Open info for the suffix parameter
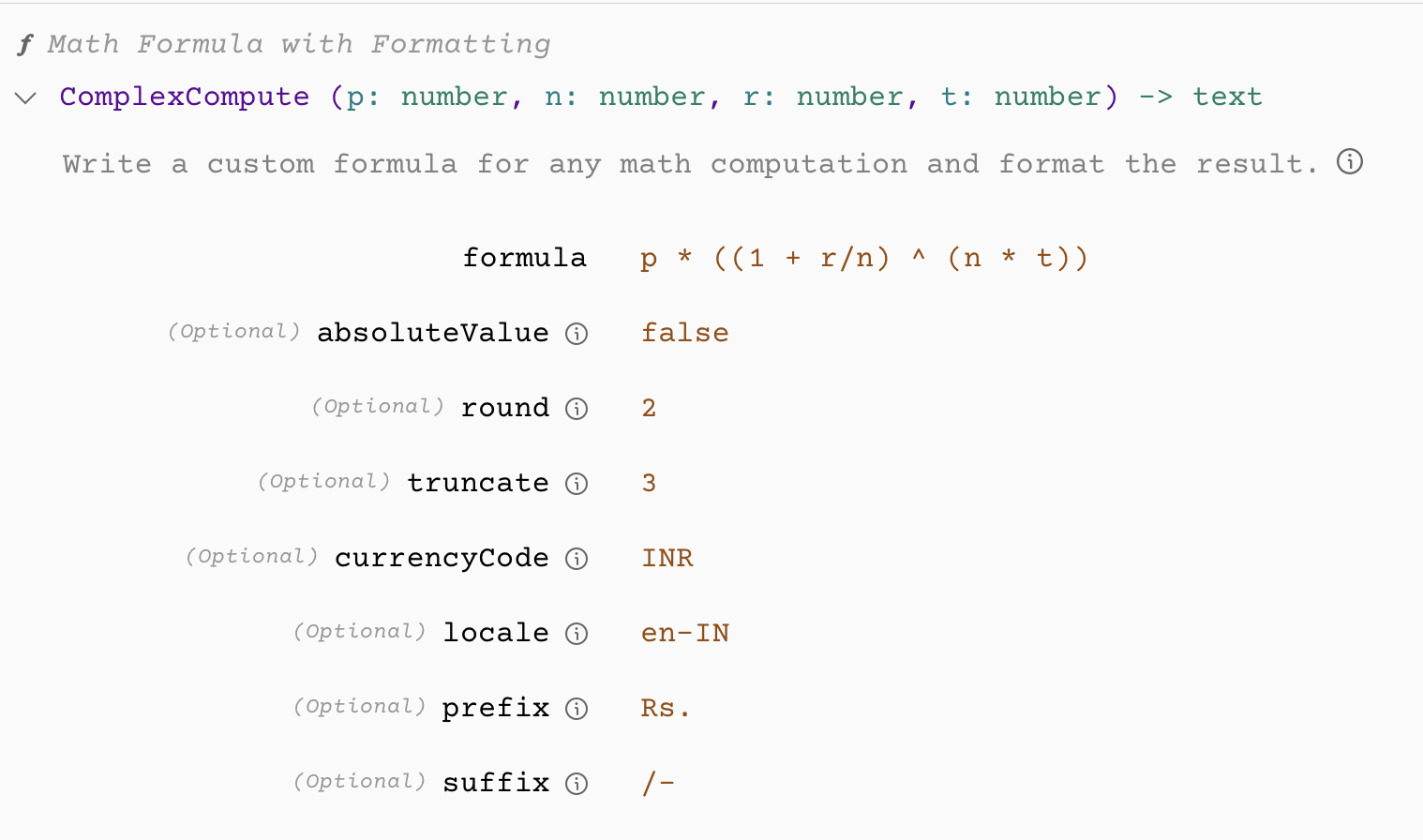Screen dimensions: 1423x840 577,784
